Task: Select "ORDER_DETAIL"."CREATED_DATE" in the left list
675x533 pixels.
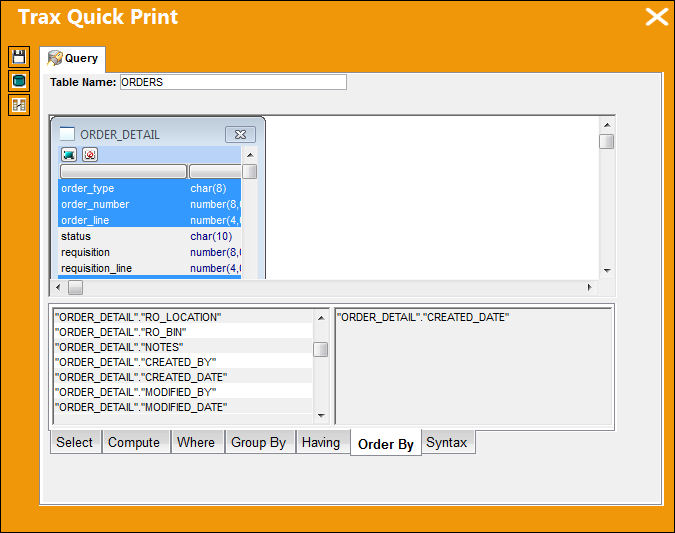Action: pyautogui.click(x=183, y=377)
